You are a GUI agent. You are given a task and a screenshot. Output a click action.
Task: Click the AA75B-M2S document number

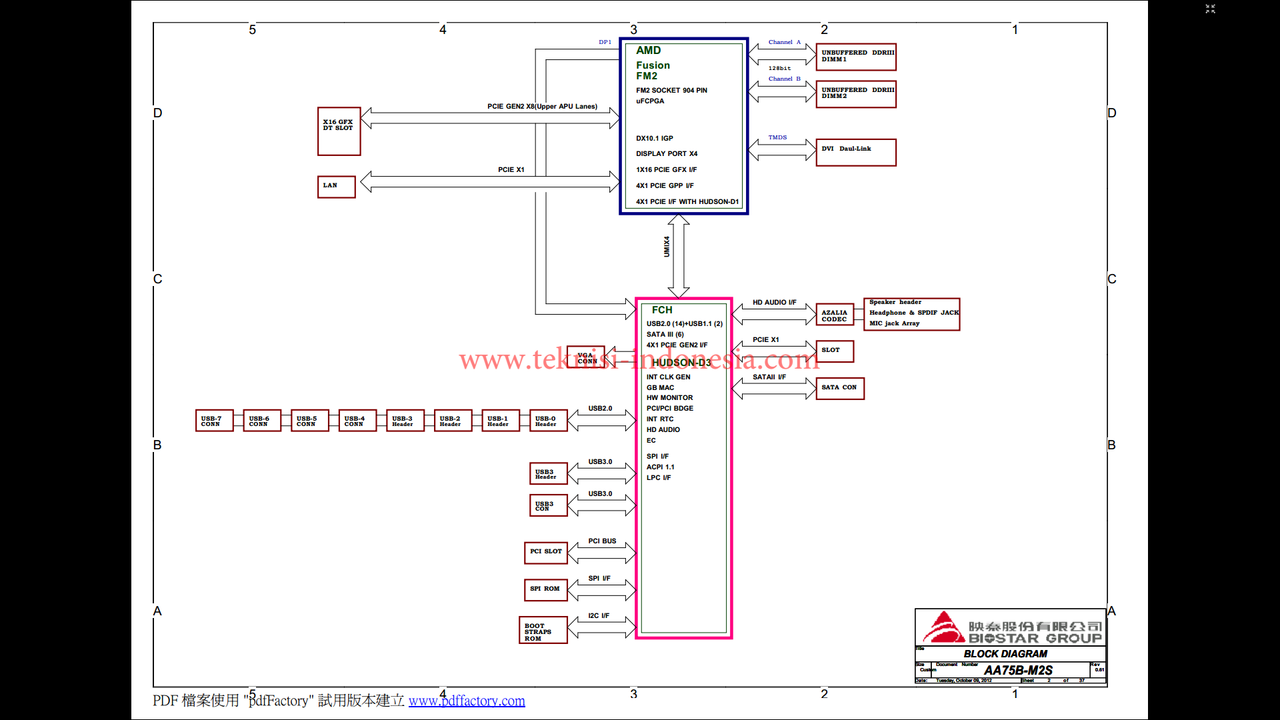coord(1018,670)
